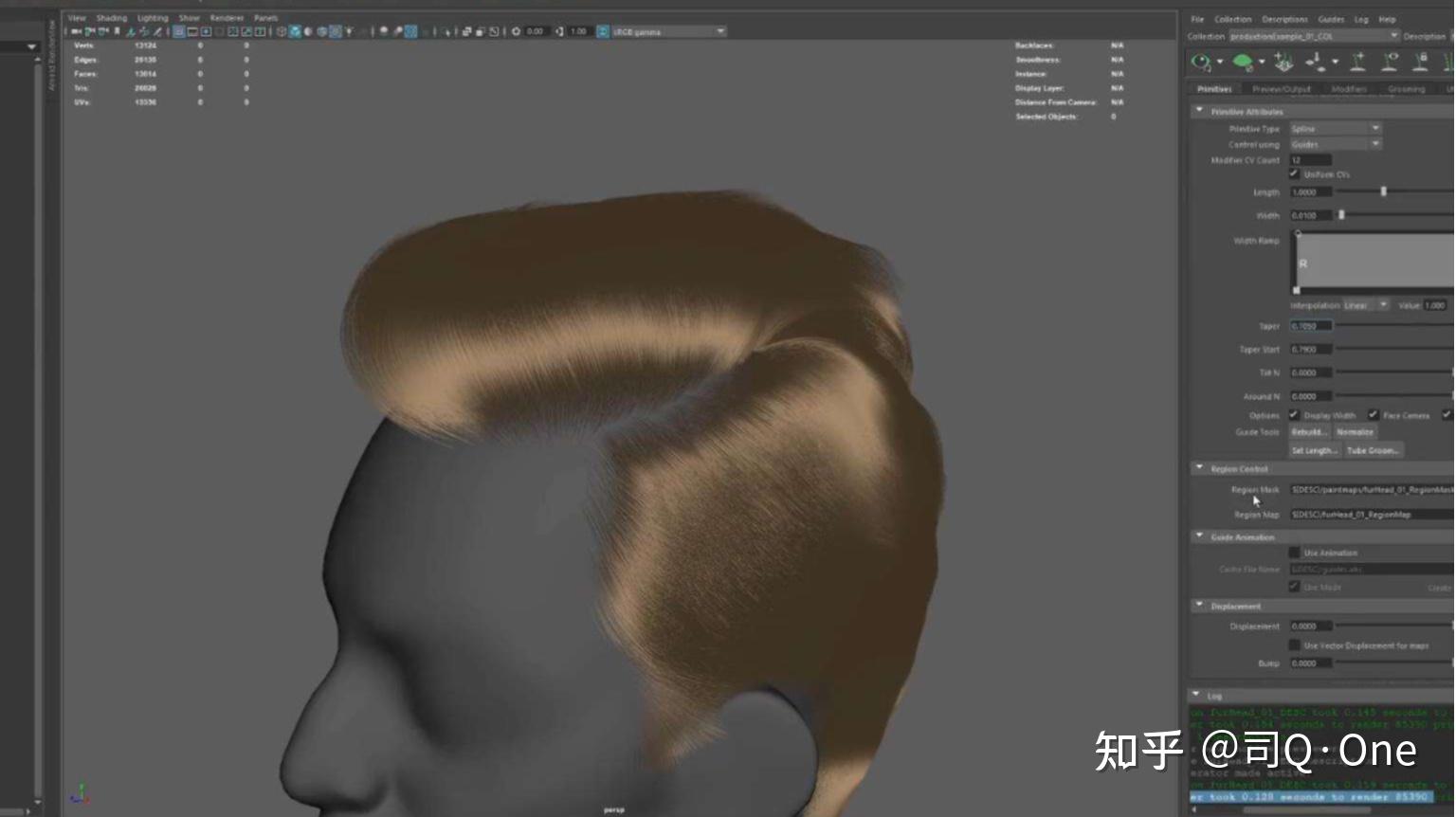Click the Rebuild... guide tool button
Screen dimensions: 1456x817
[x=1309, y=432]
